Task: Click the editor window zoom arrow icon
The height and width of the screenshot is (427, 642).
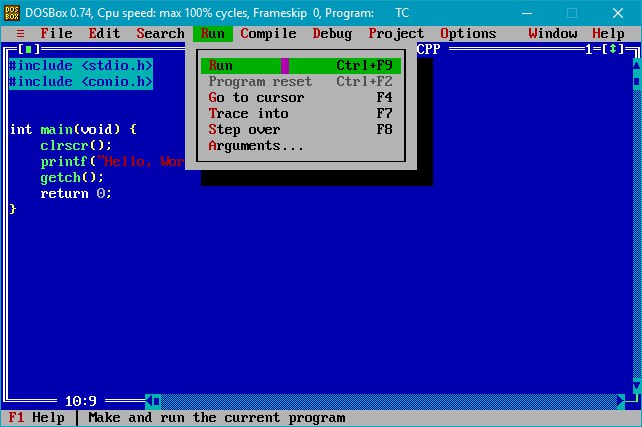Action: [613, 49]
